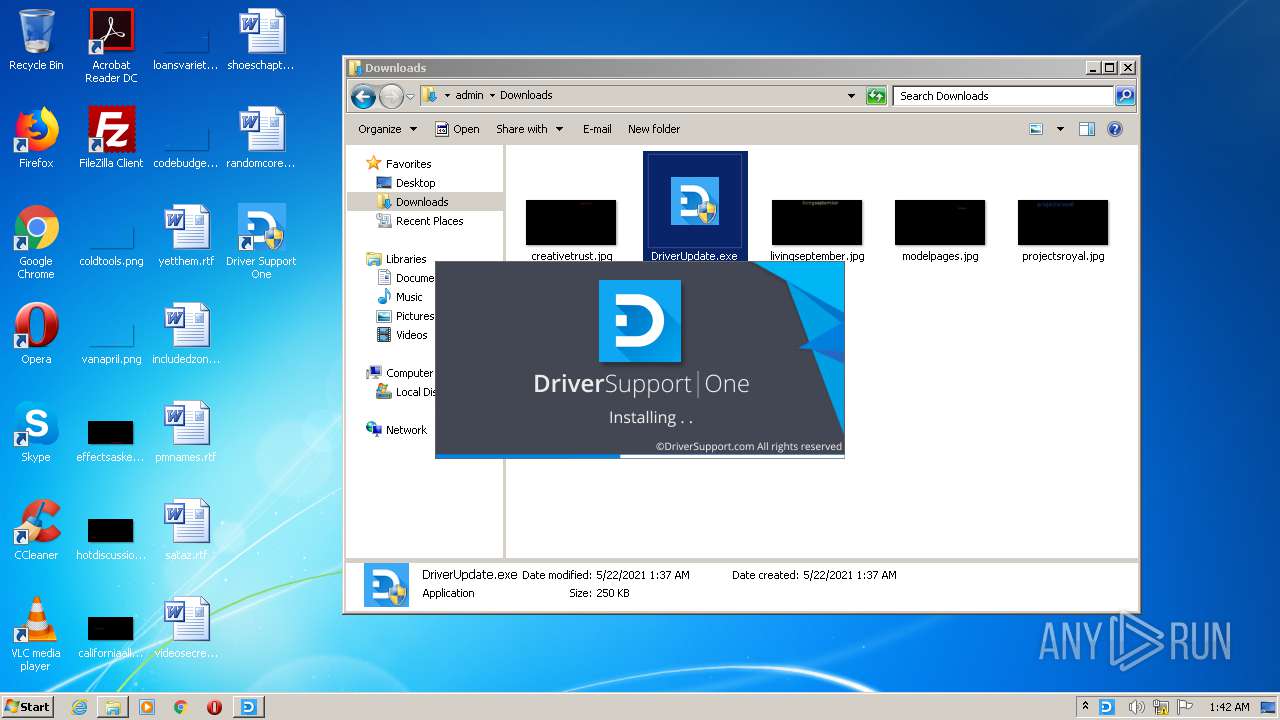Viewport: 1280px width, 720px height.
Task: Click the search magnifier icon
Action: (1125, 96)
